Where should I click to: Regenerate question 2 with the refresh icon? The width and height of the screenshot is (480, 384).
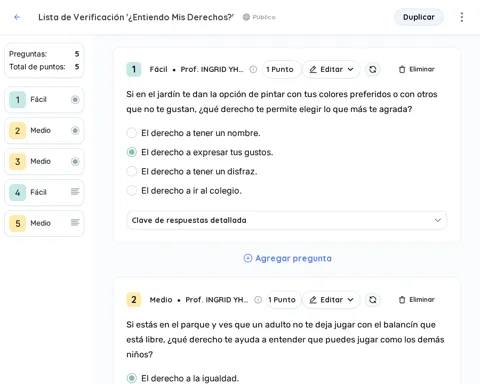(x=373, y=300)
